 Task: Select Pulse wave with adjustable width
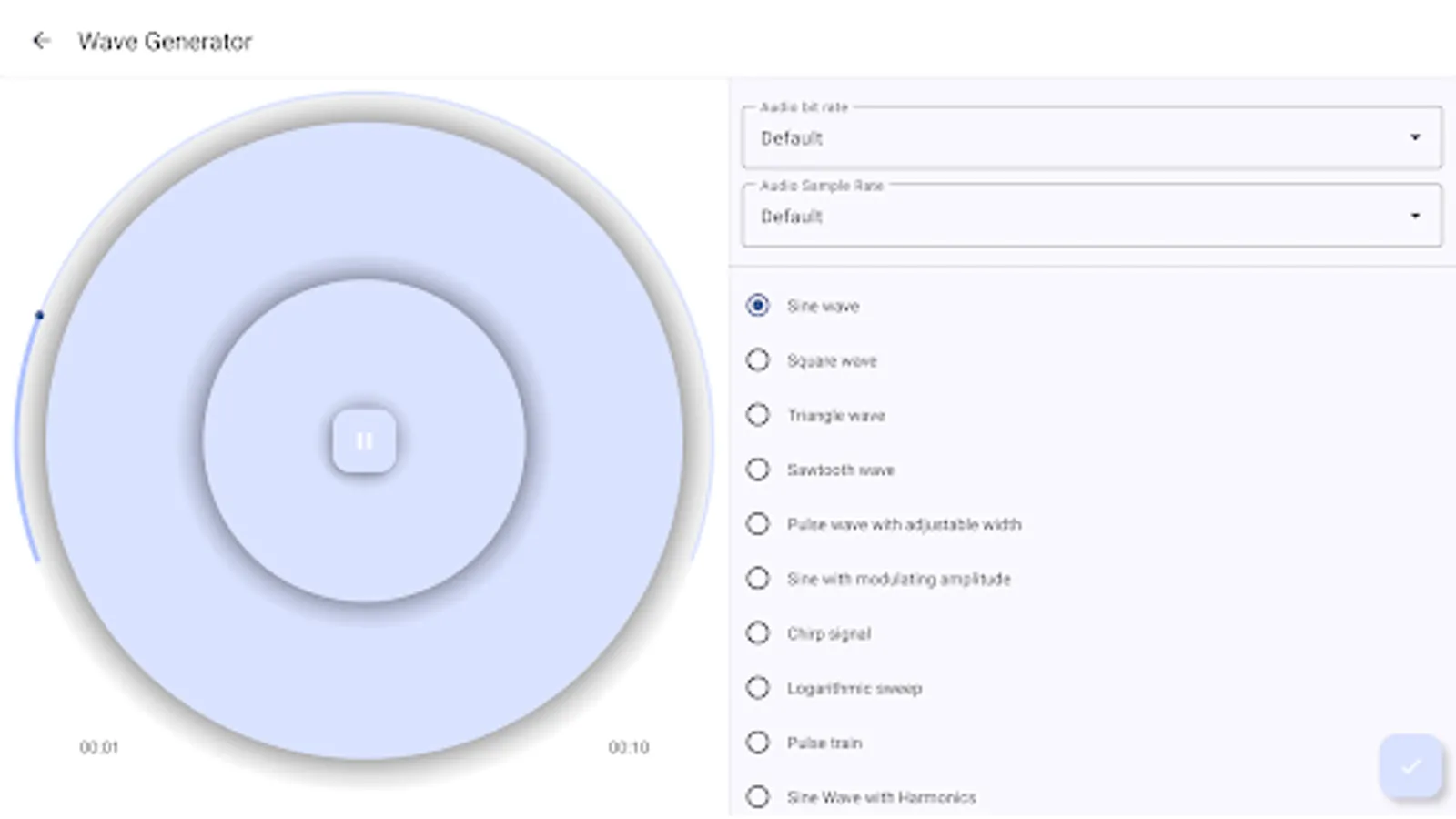(758, 524)
